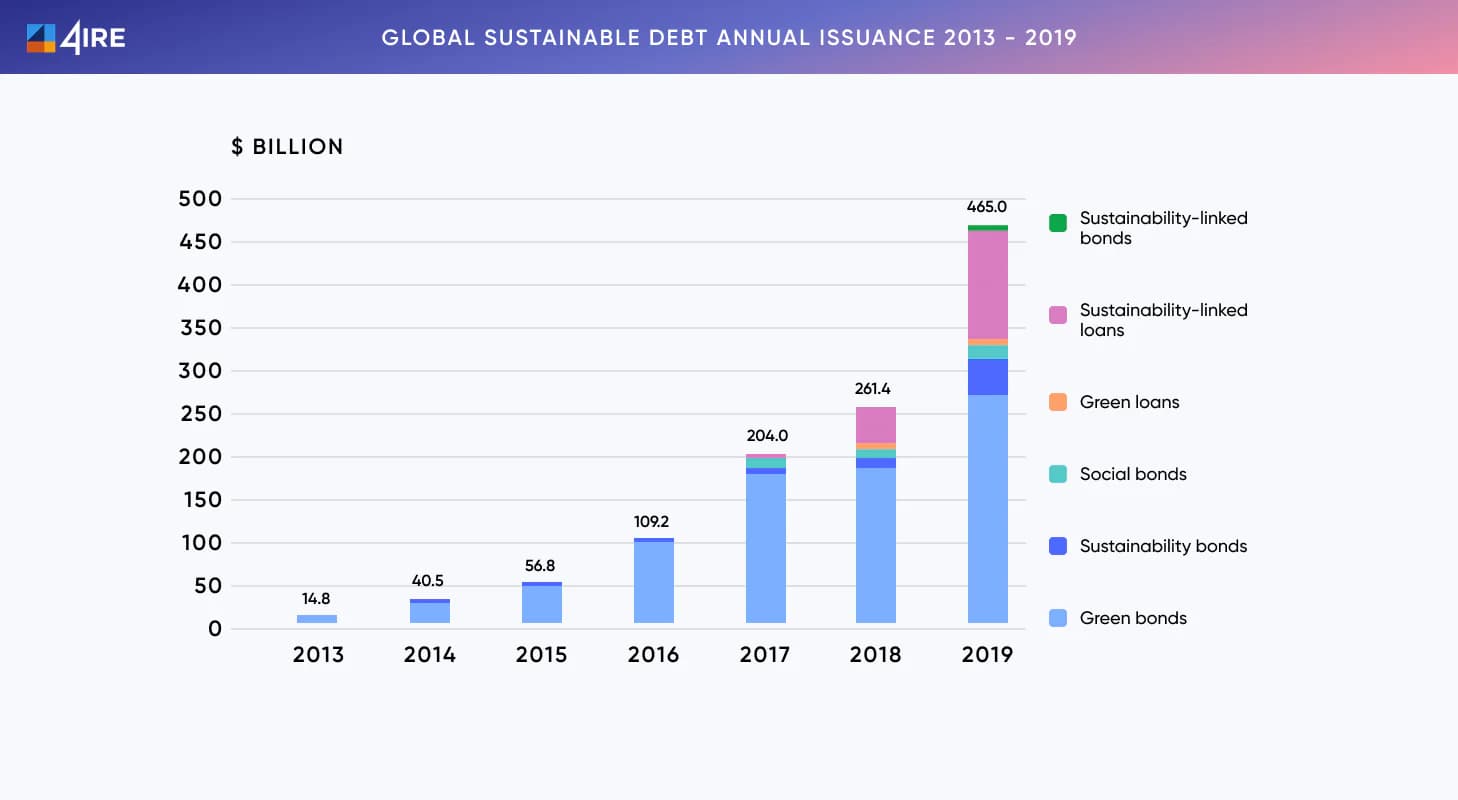Click the Sustainability-linked bonds green legend swatch
The image size is (1458, 800).
(x=1058, y=223)
